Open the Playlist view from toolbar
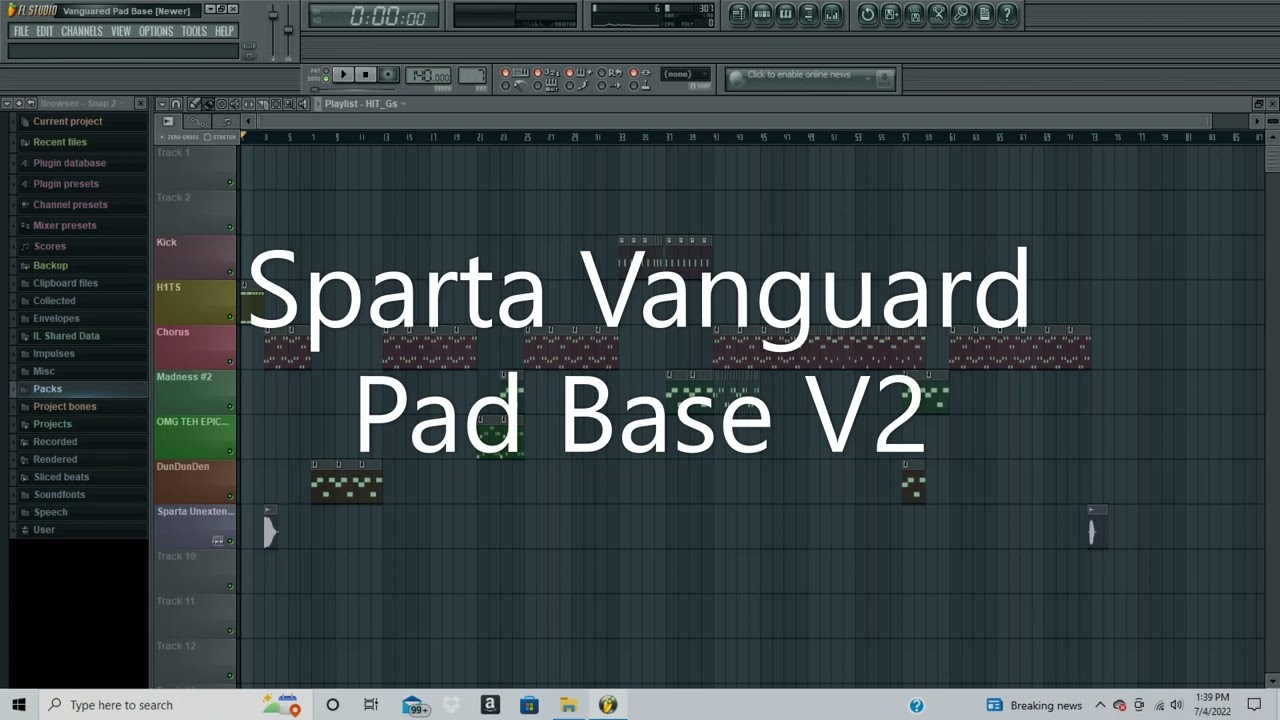 pyautogui.click(x=739, y=14)
